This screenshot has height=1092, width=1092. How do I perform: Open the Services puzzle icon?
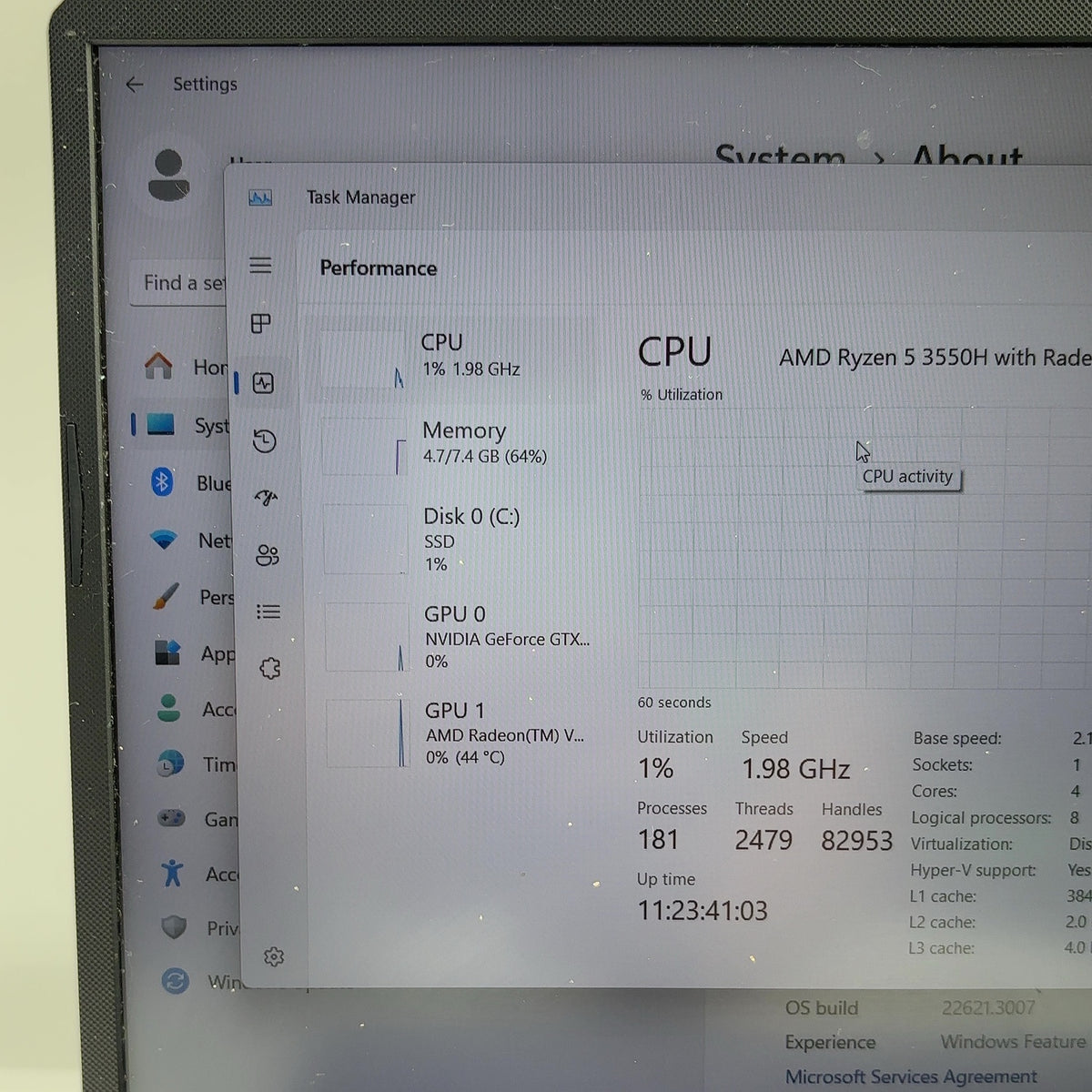pyautogui.click(x=270, y=668)
